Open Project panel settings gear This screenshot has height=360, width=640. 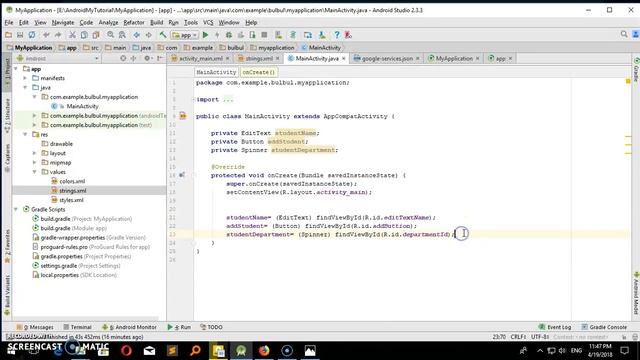pyautogui.click(x=147, y=58)
